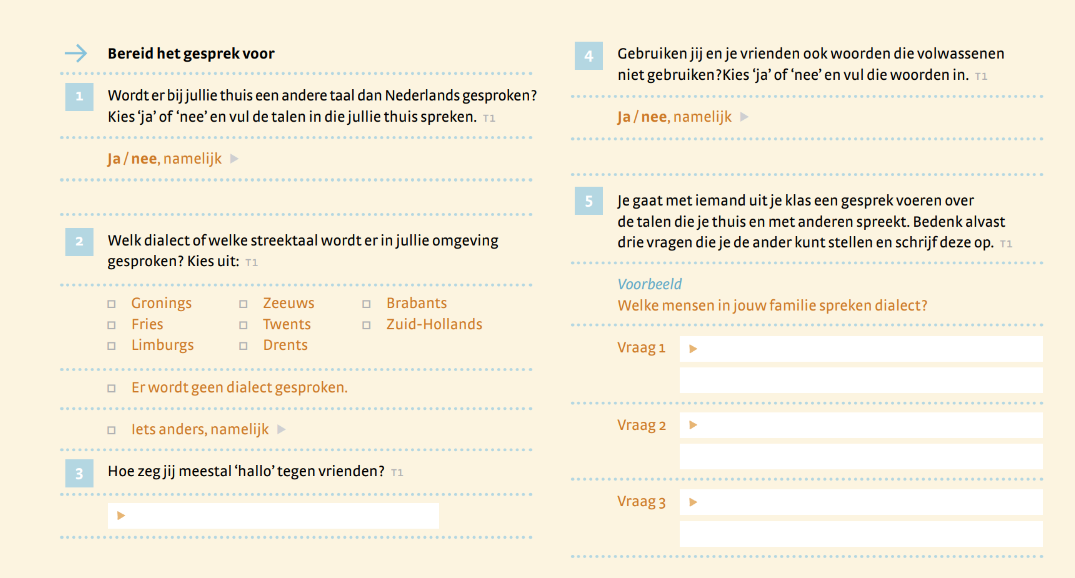This screenshot has width=1075, height=578.
Task: Click the triangle marker after question 1 'namelijk'
Action: pyautogui.click(x=234, y=159)
